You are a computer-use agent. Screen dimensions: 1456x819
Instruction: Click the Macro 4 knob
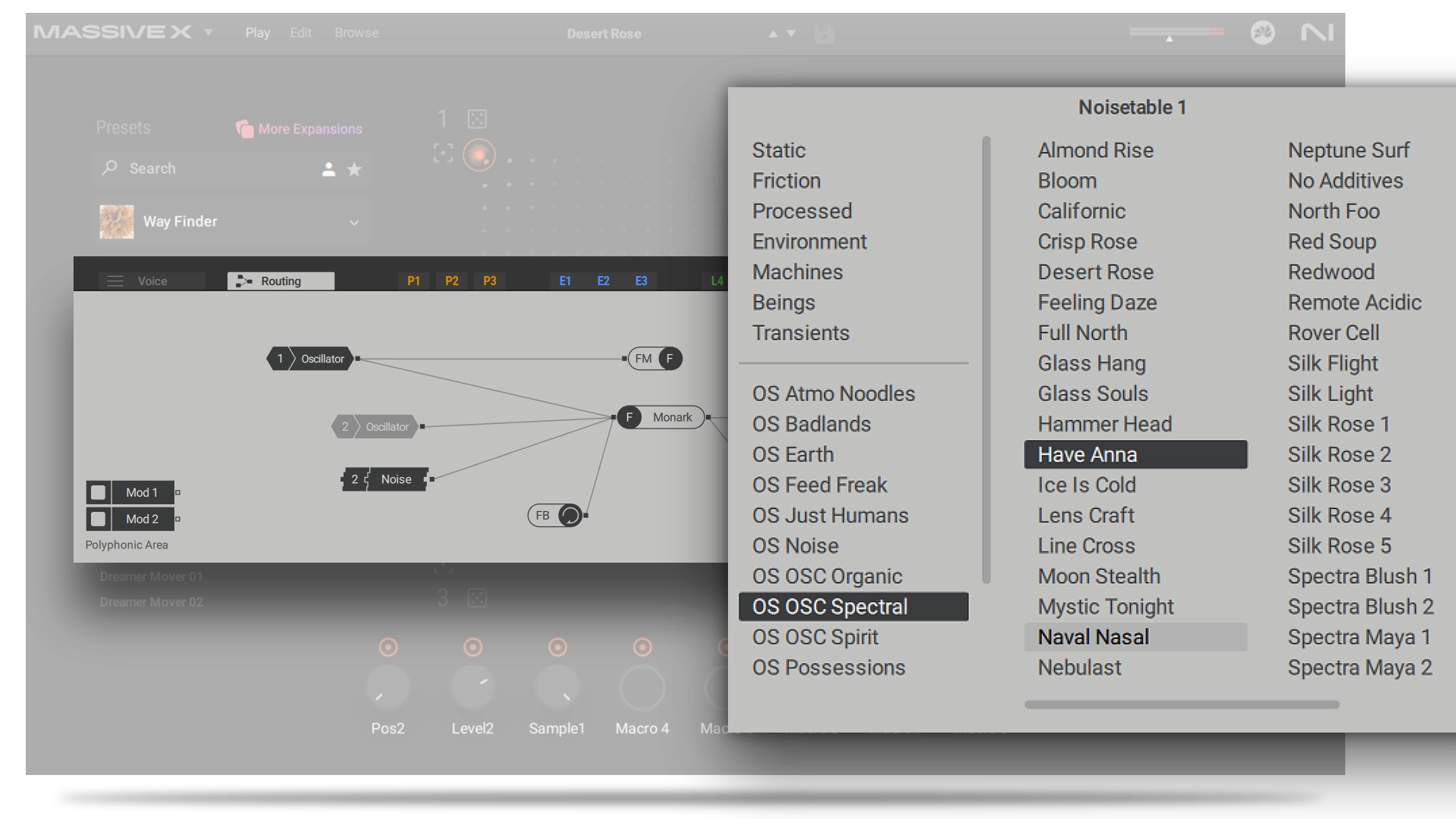[642, 688]
